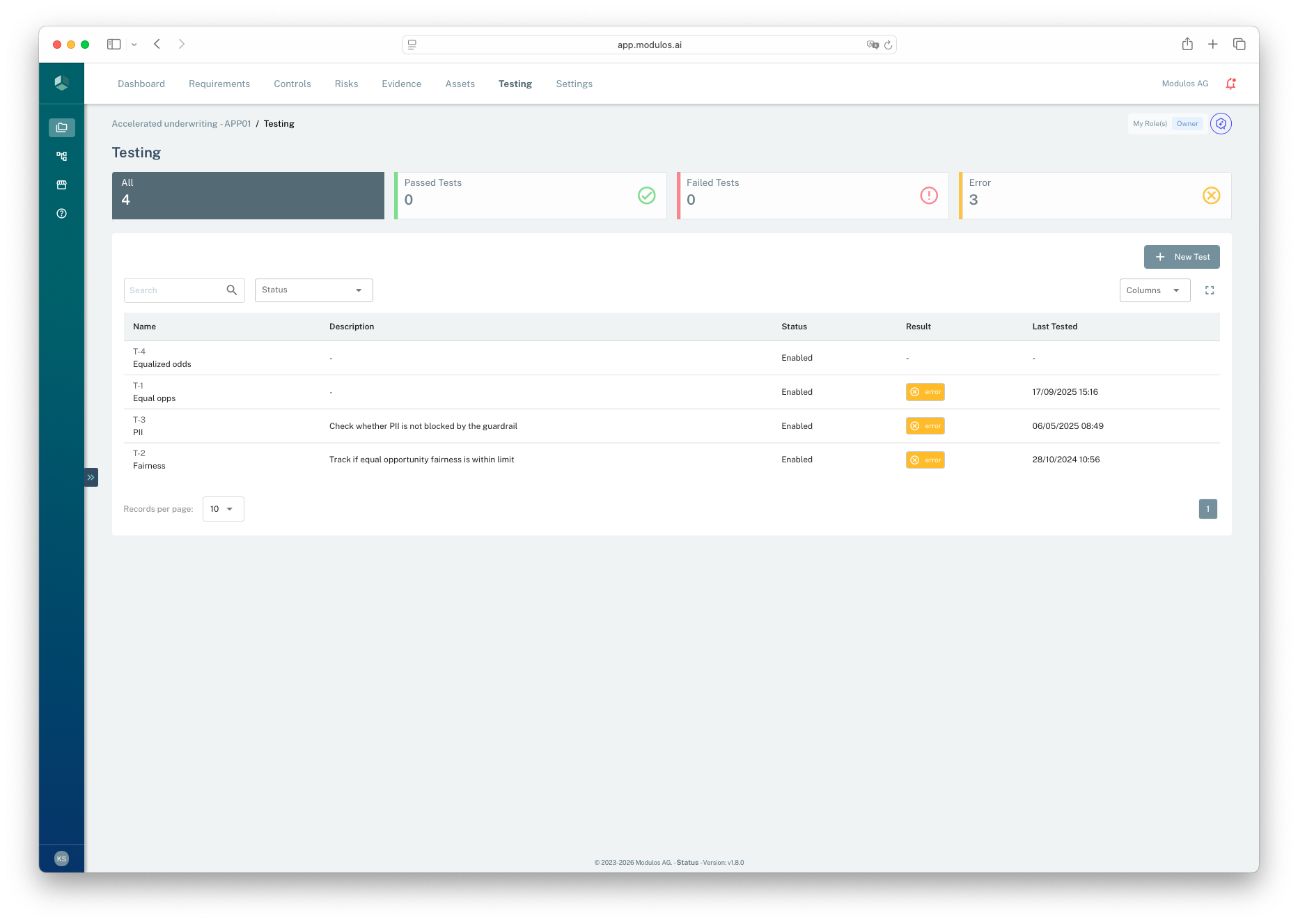Open the notifications bell
The height and width of the screenshot is (924, 1298).
click(1230, 83)
